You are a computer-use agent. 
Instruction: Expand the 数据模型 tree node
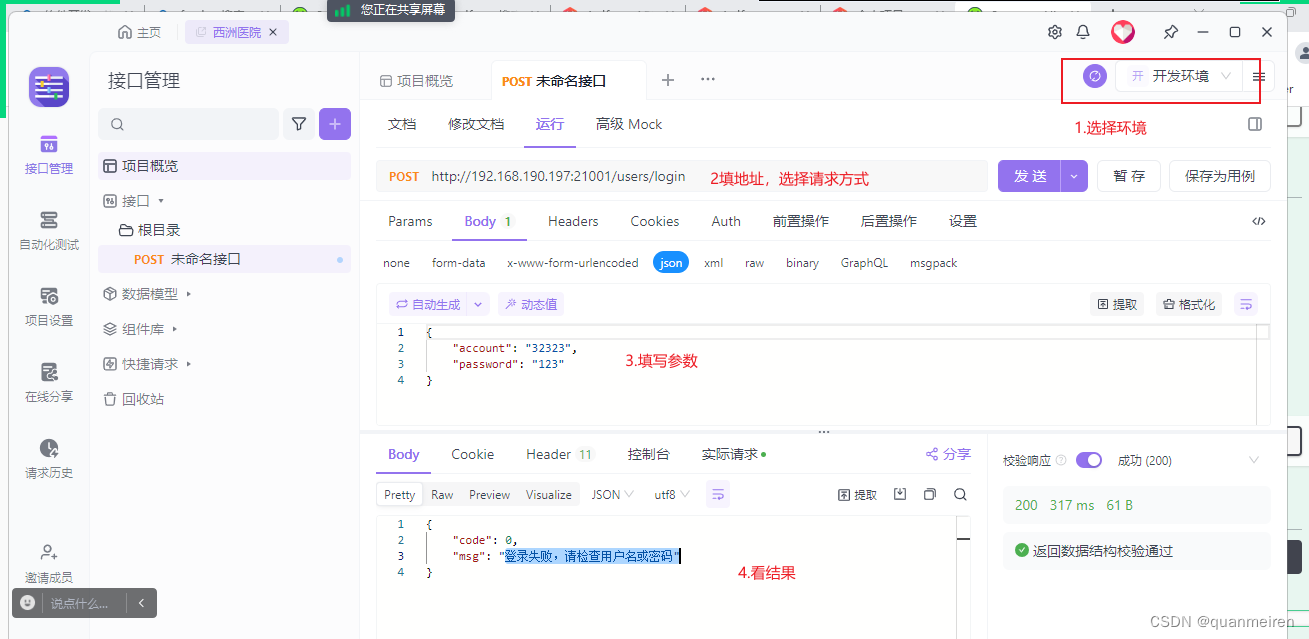coord(188,294)
